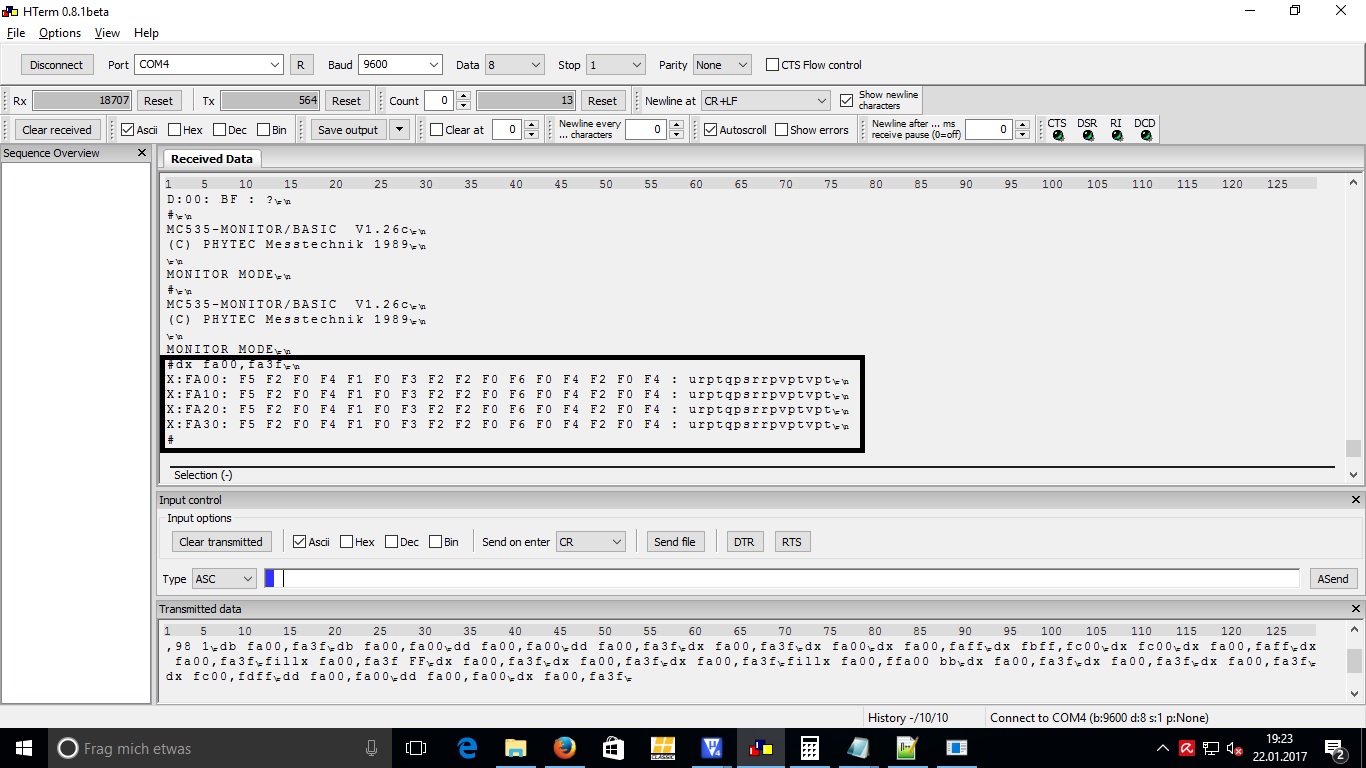1366x768 pixels.
Task: Open the Type ASC dropdown
Action: (x=224, y=579)
